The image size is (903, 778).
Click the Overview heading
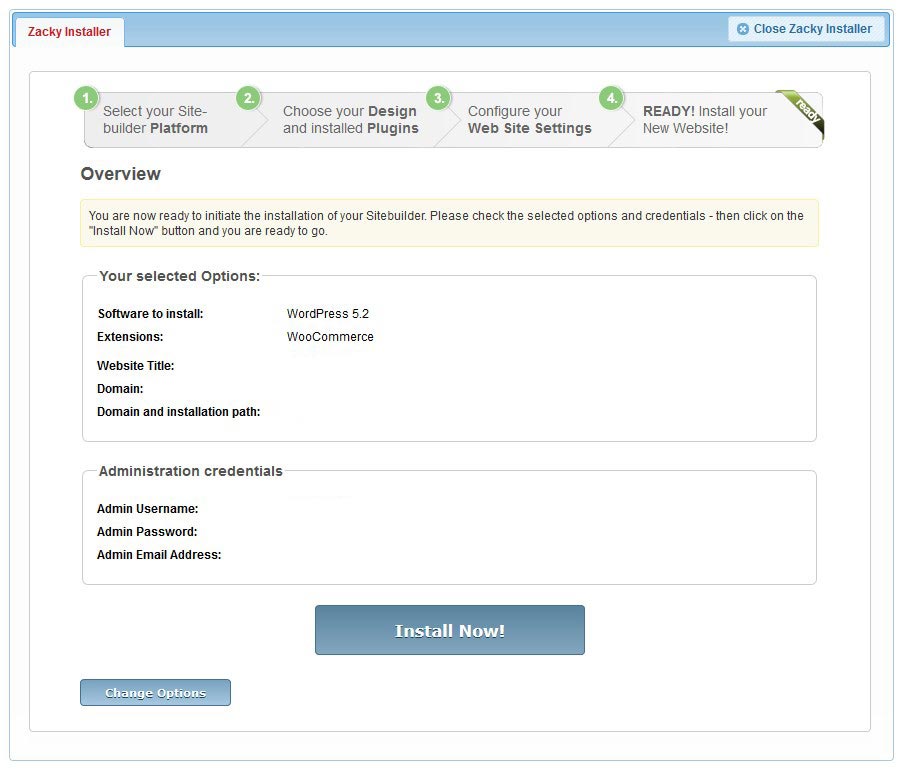[x=120, y=174]
